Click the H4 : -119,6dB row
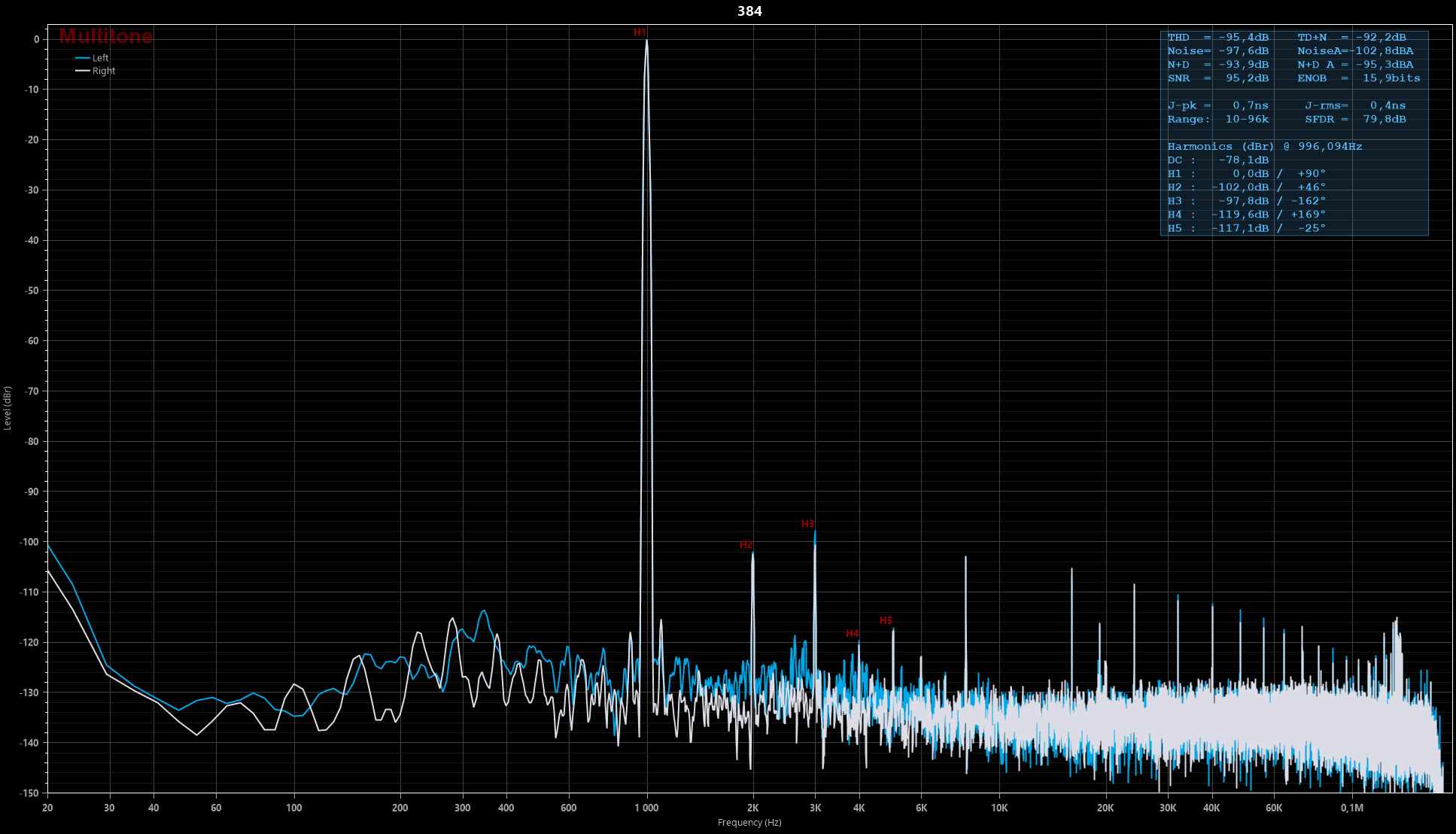Viewport: 1456px width, 834px height. click(x=1247, y=214)
